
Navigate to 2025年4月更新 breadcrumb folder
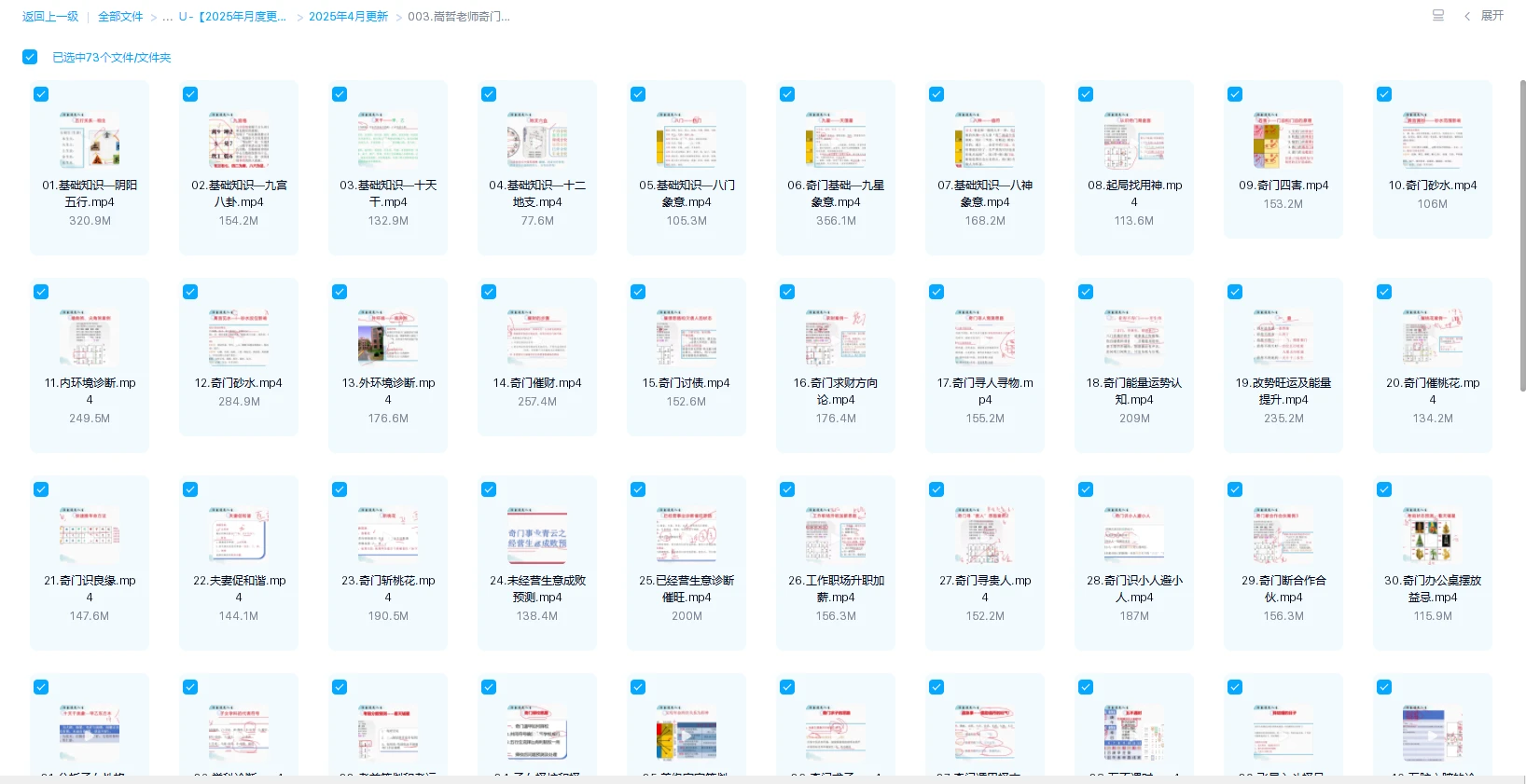coord(348,17)
